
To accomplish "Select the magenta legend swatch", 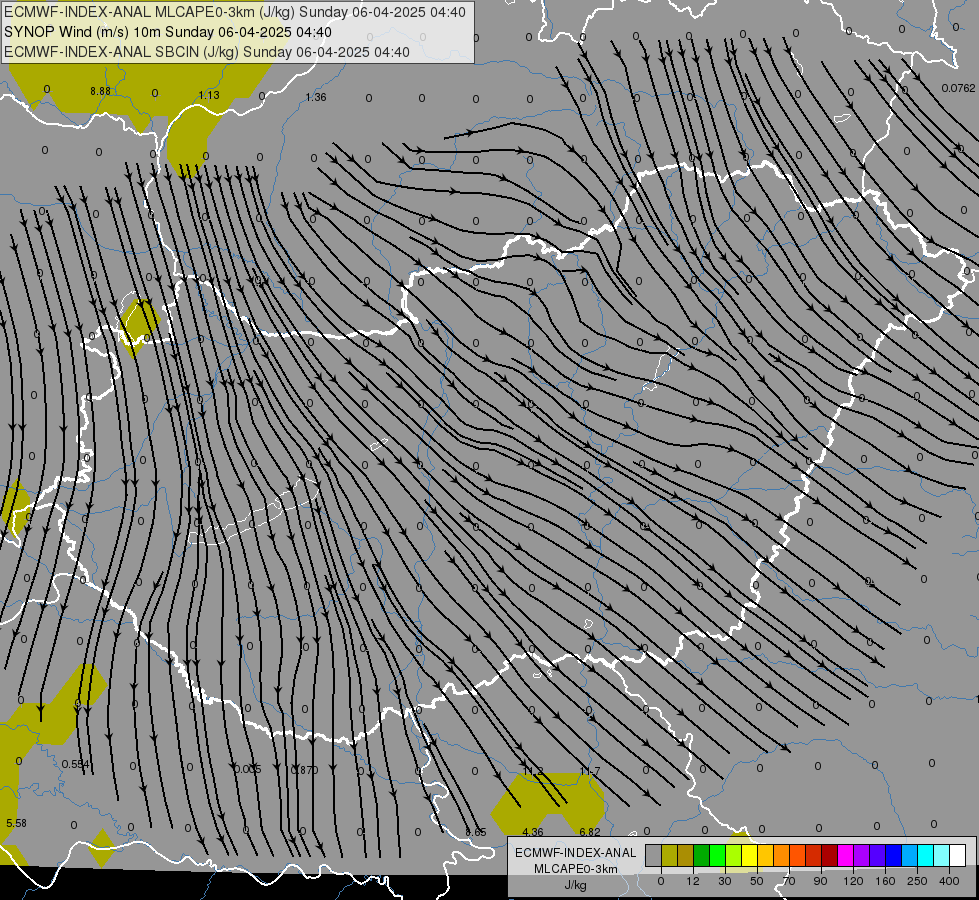I will [846, 855].
